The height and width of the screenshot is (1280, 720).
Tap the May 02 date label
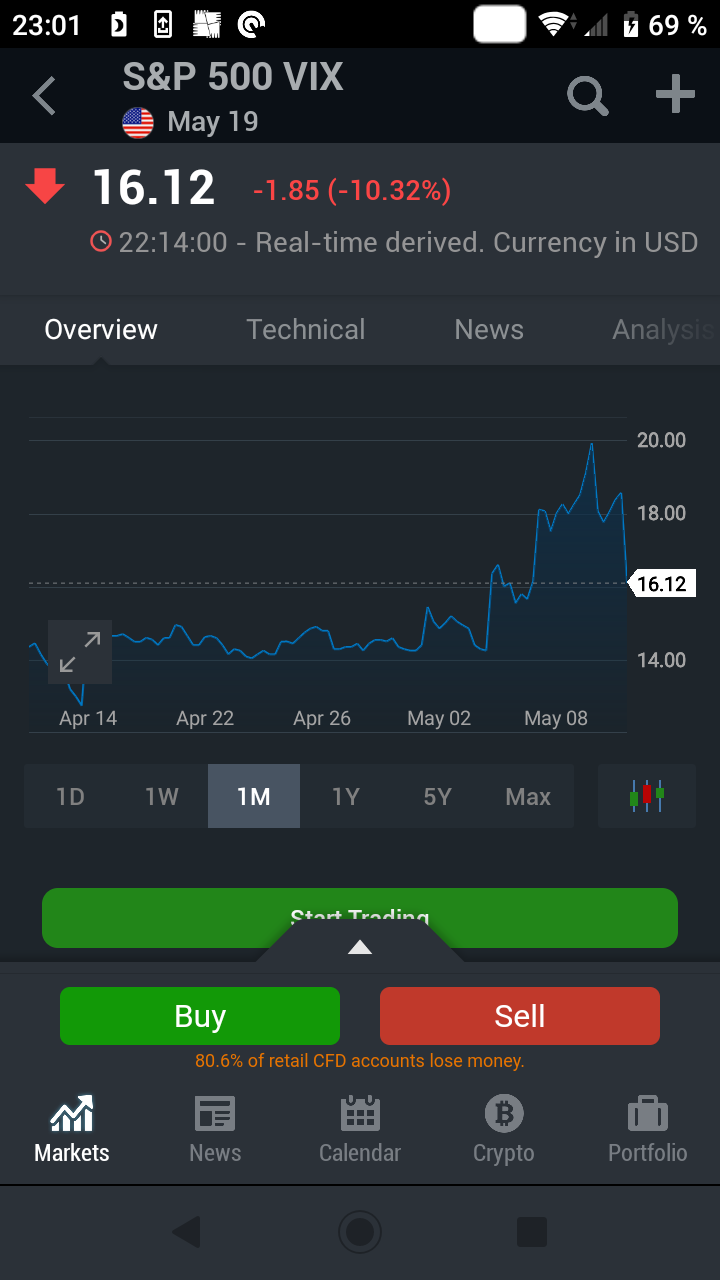pos(439,718)
